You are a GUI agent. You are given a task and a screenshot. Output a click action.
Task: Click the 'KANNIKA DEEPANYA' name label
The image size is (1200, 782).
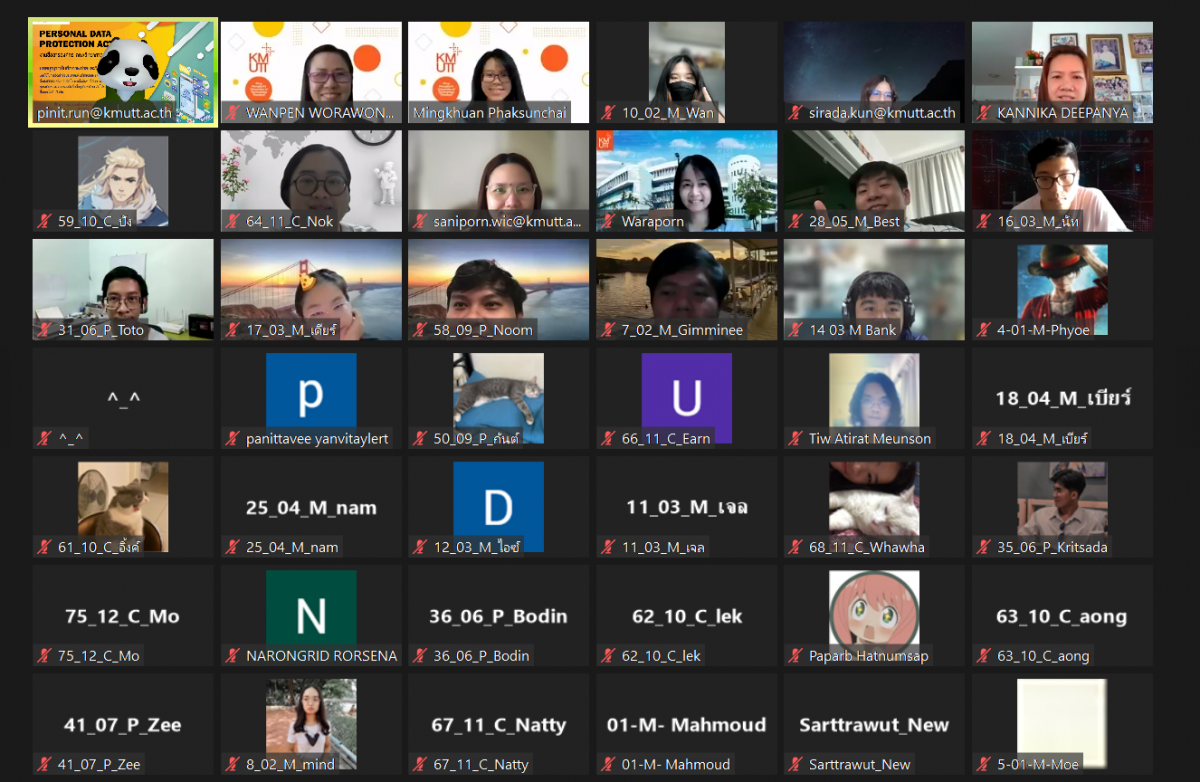coord(1062,113)
